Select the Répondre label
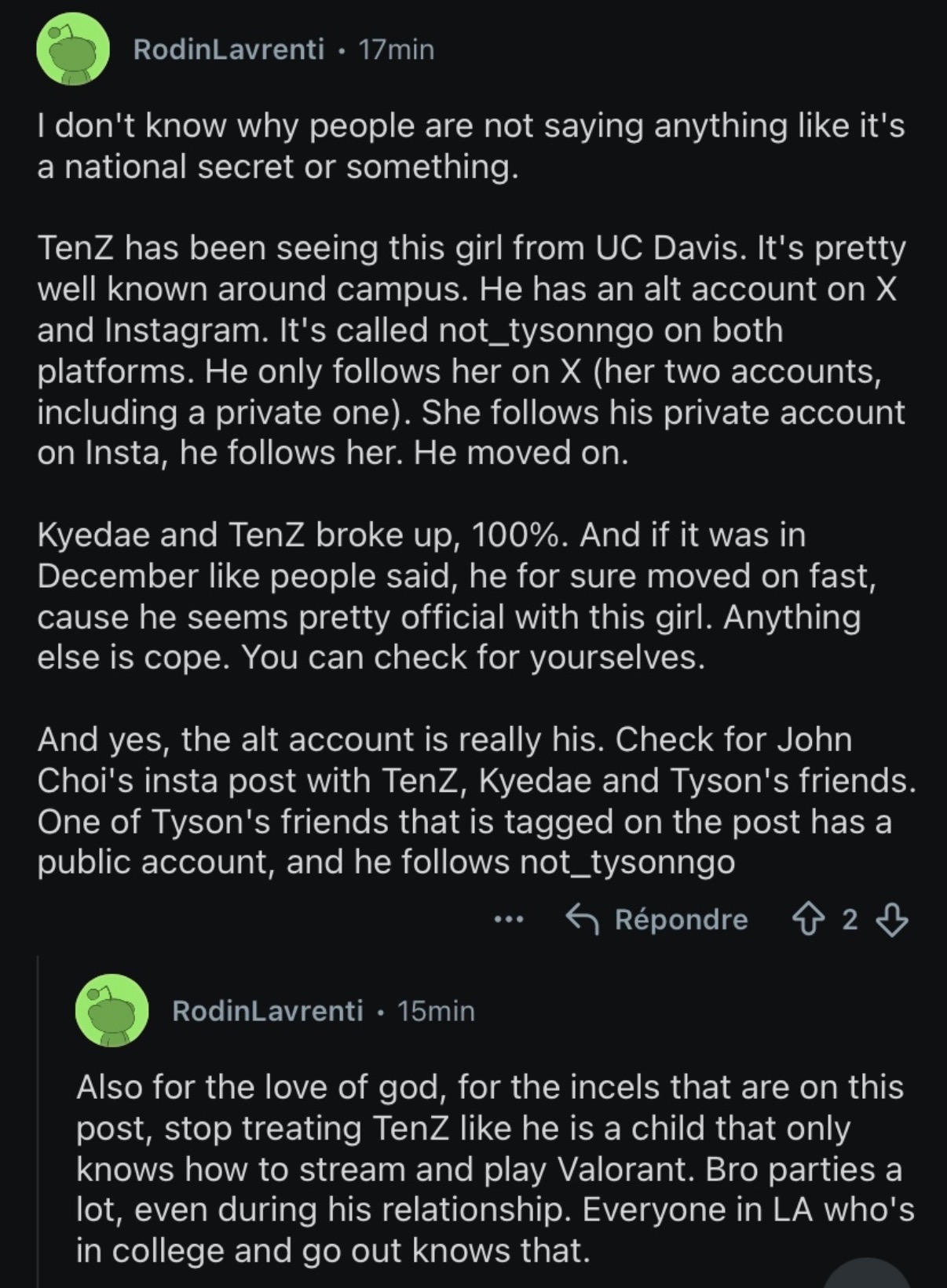The height and width of the screenshot is (1288, 947). pos(681,919)
